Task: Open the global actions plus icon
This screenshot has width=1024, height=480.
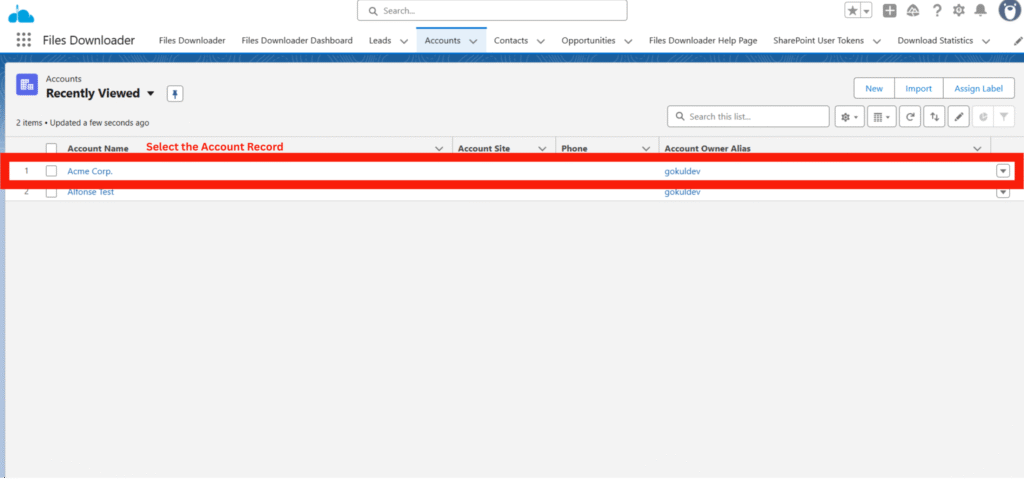Action: click(889, 10)
